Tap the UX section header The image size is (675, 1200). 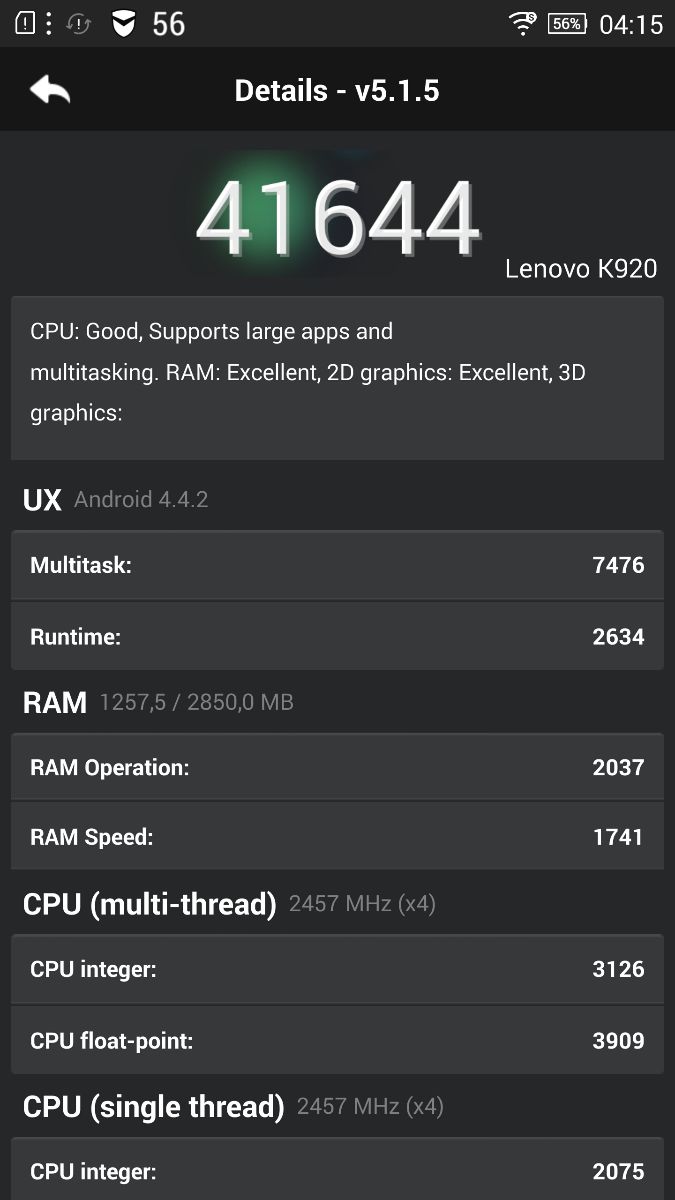click(42, 500)
